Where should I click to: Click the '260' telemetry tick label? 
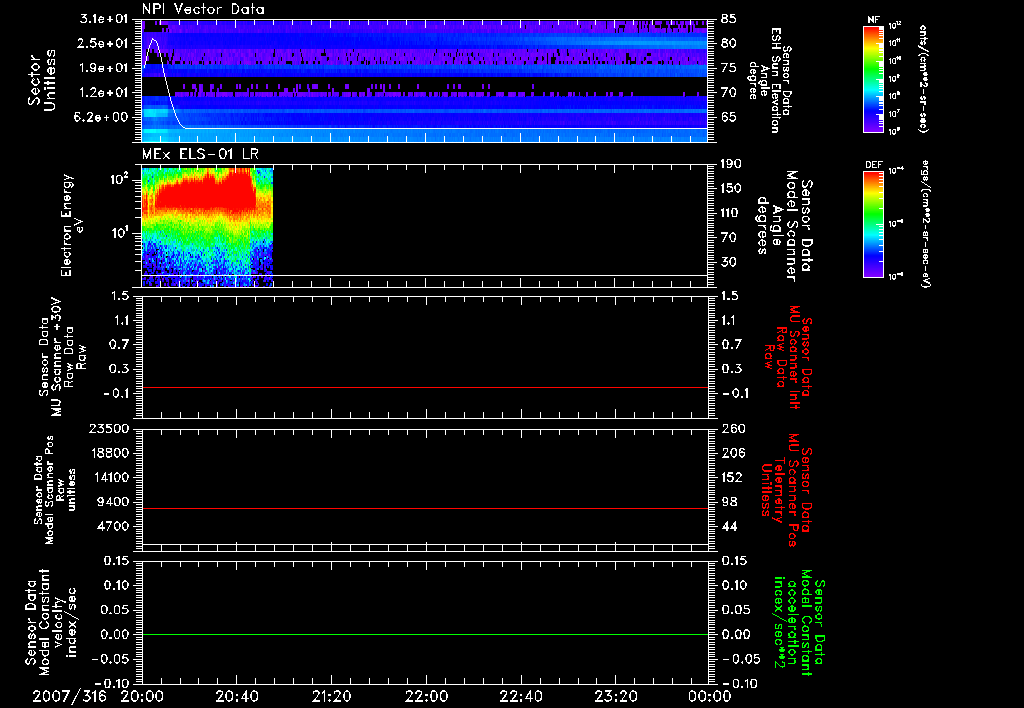[732, 428]
